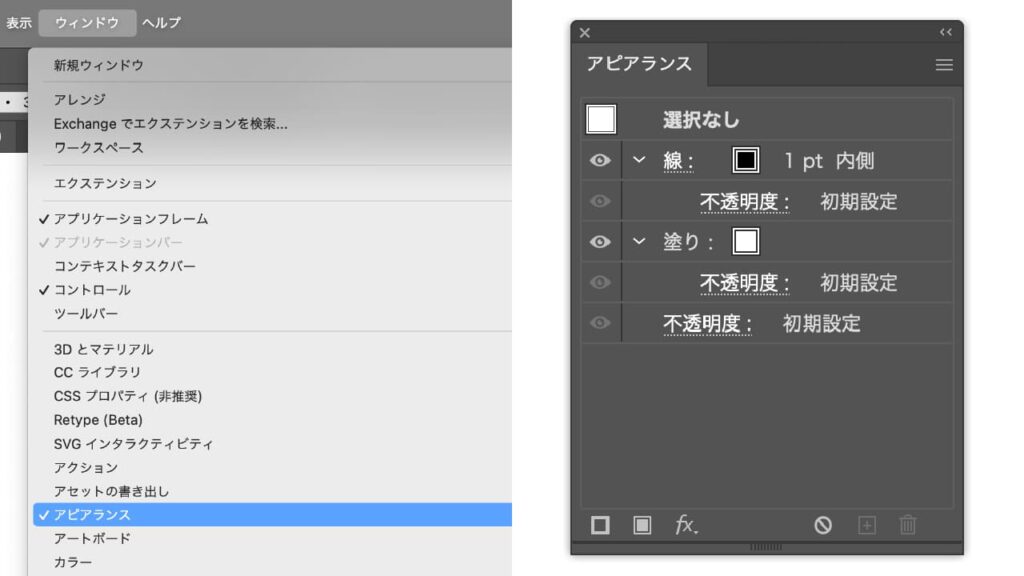
Task: Click 選択なし label in panel
Action: (x=701, y=120)
